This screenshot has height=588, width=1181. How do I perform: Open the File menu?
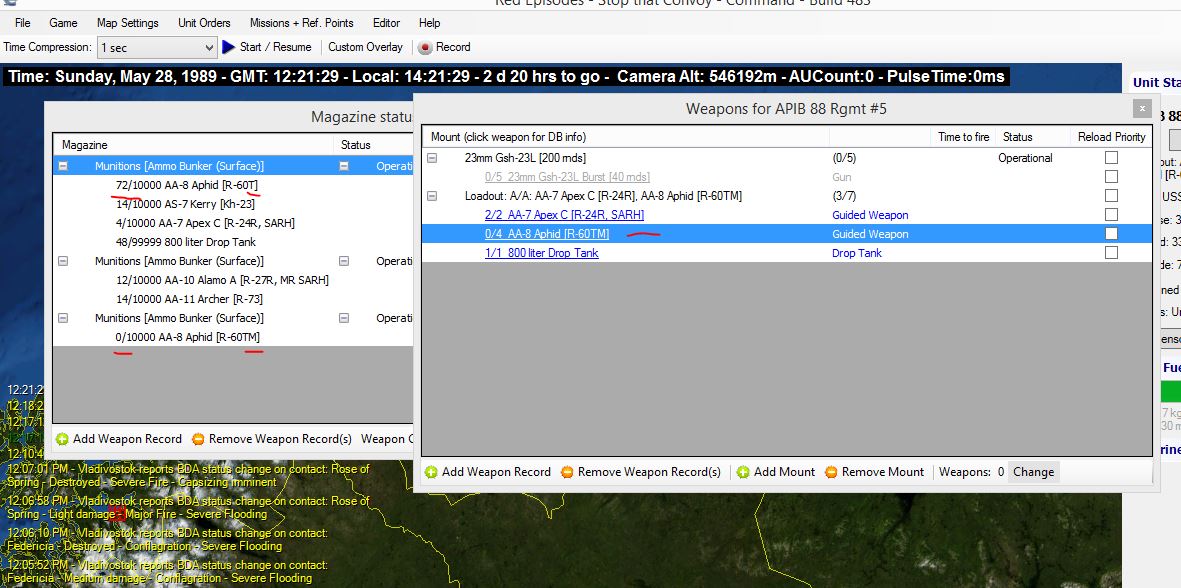(23, 23)
